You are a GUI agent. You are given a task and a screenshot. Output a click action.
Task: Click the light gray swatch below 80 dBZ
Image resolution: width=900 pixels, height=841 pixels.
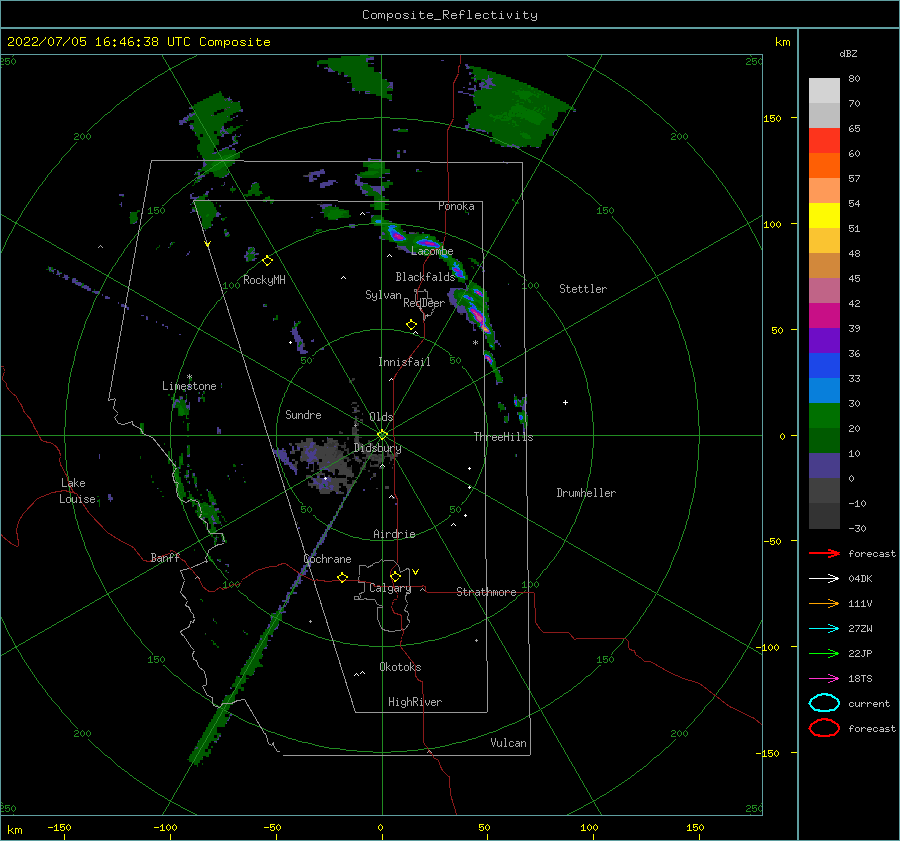824,91
